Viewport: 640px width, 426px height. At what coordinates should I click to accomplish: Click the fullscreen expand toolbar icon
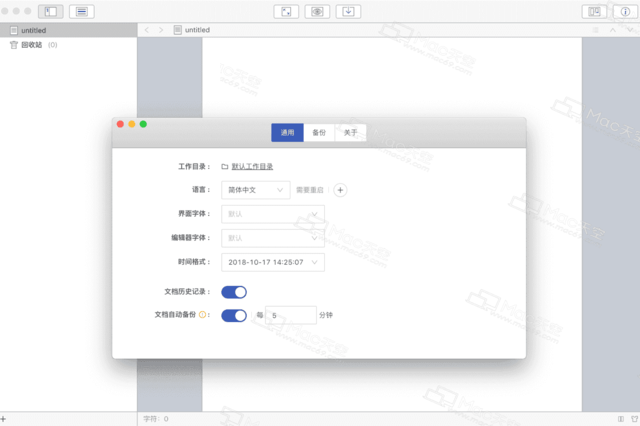(x=286, y=11)
